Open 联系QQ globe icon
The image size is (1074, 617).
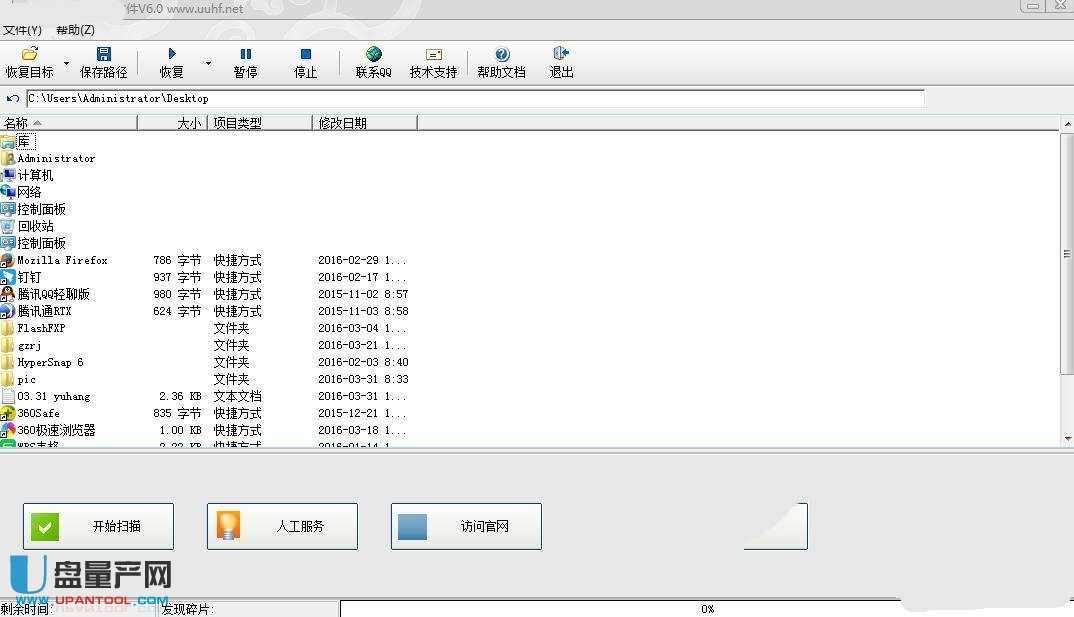tap(373, 54)
